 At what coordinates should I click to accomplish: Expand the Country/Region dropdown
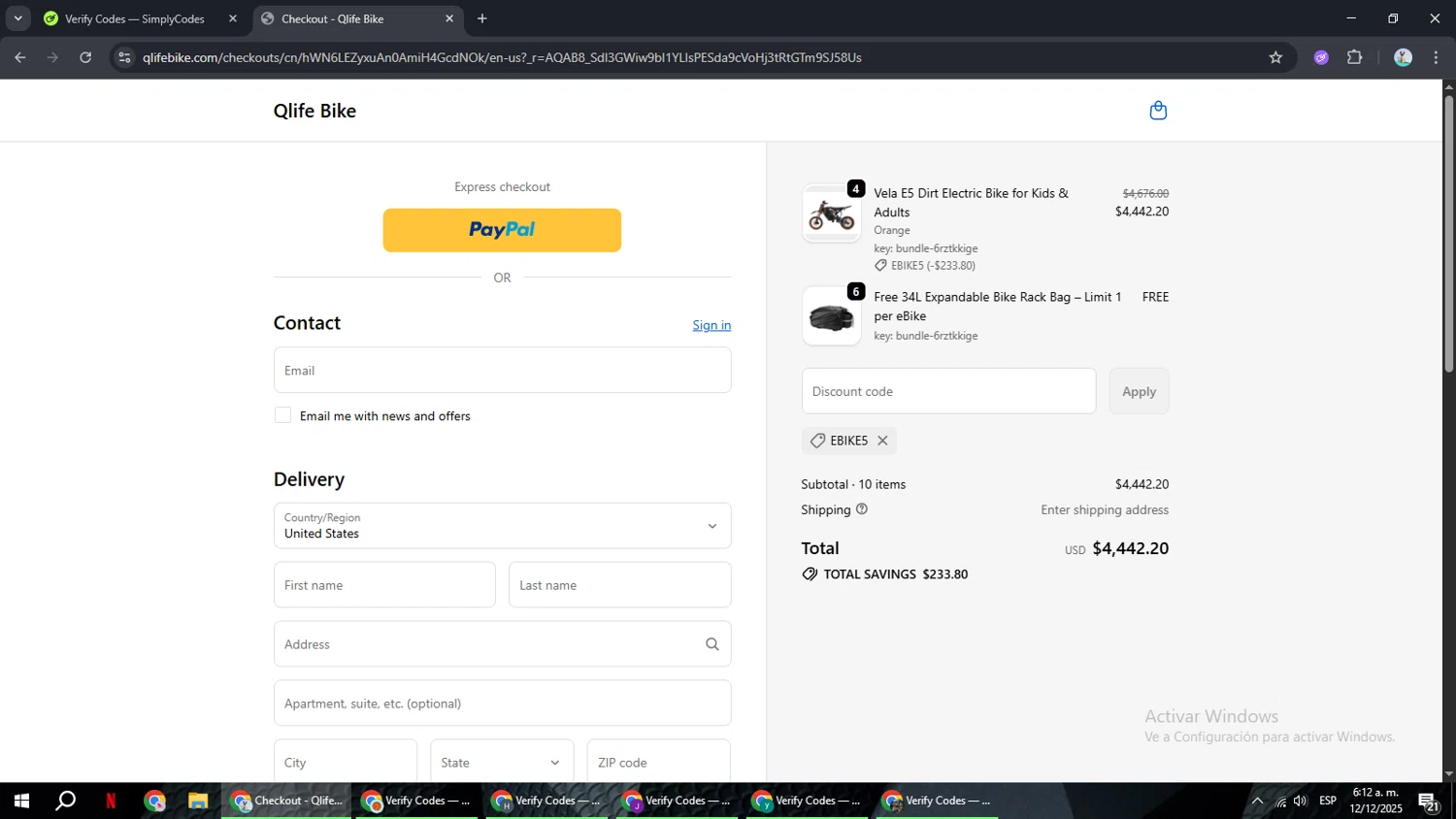click(x=502, y=526)
